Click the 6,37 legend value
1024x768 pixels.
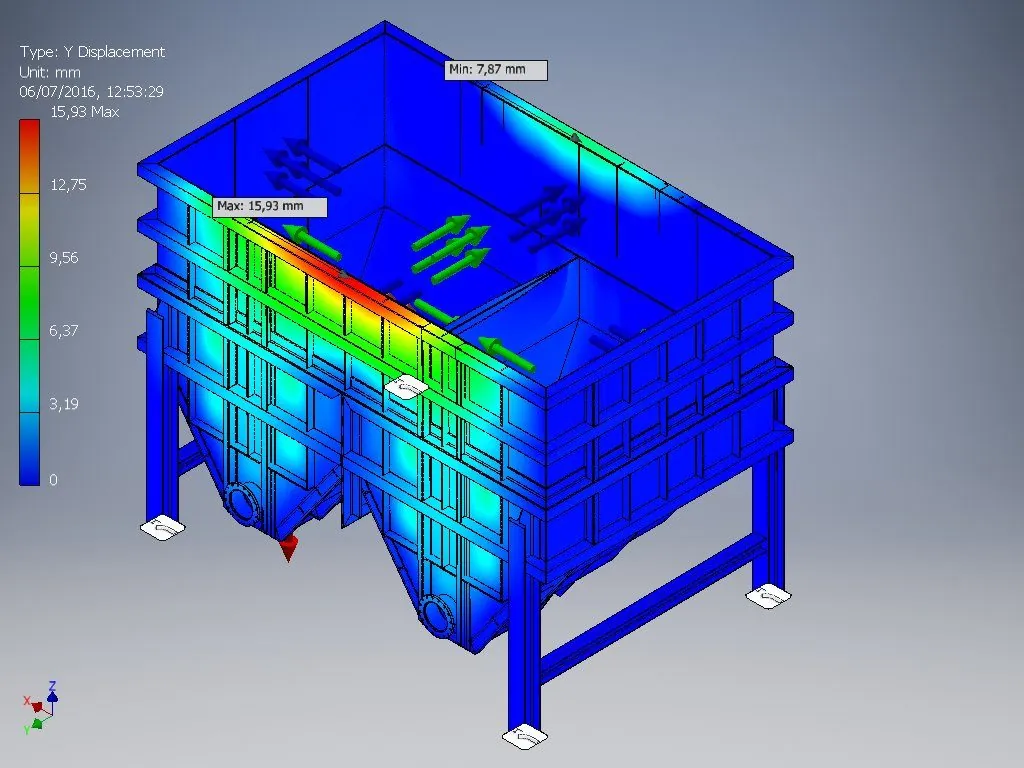pos(63,330)
